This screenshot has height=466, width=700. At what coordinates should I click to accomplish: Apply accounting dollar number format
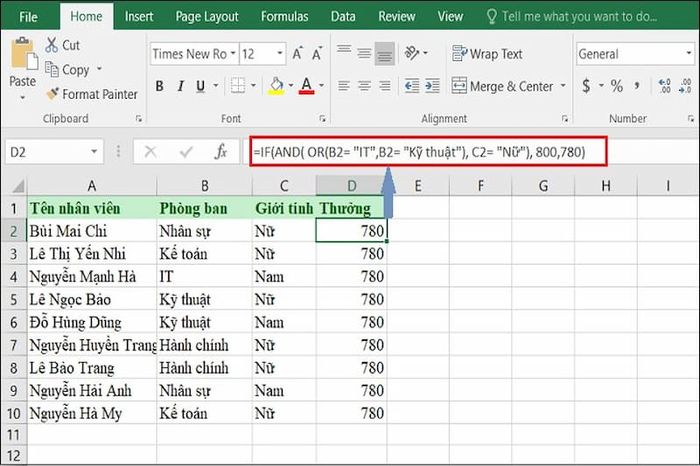coord(586,86)
